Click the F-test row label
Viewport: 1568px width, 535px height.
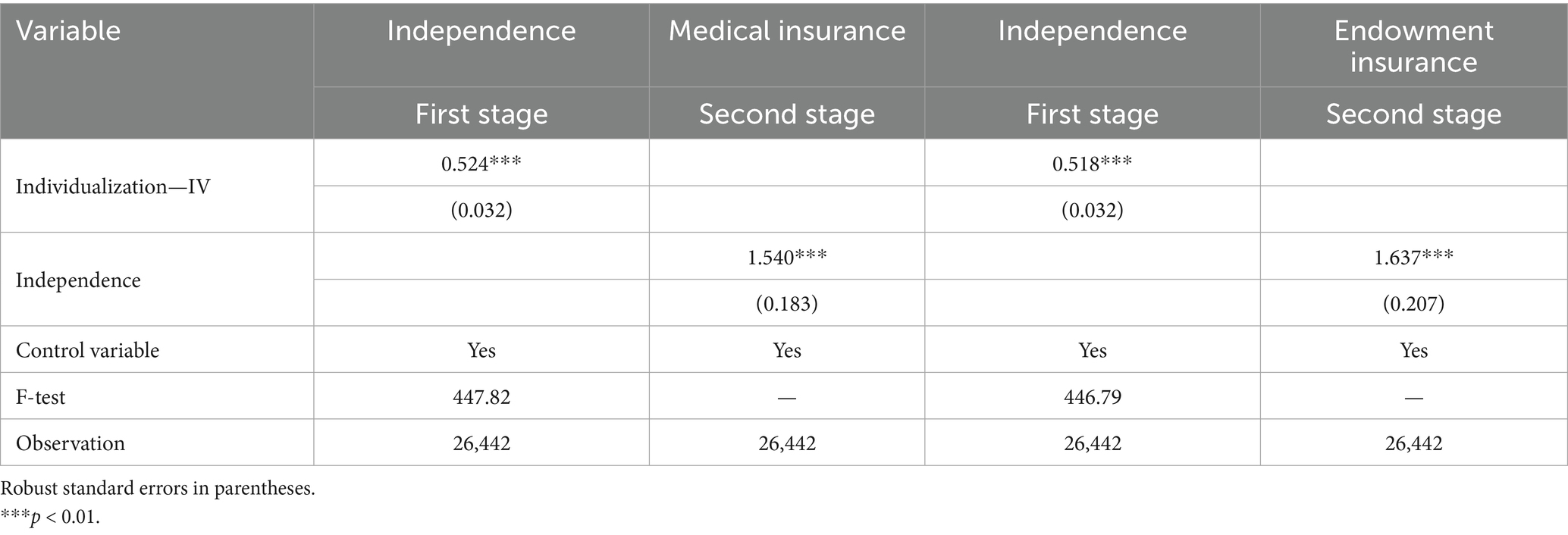(41, 396)
